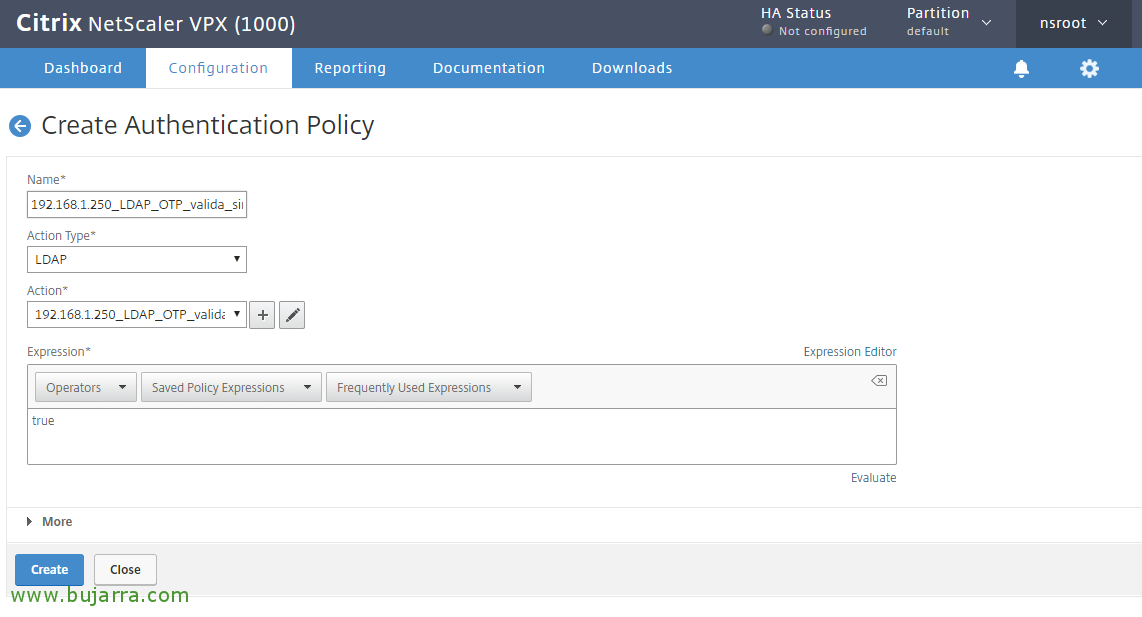
Task: Open the Action selection dropdown
Action: 137,315
